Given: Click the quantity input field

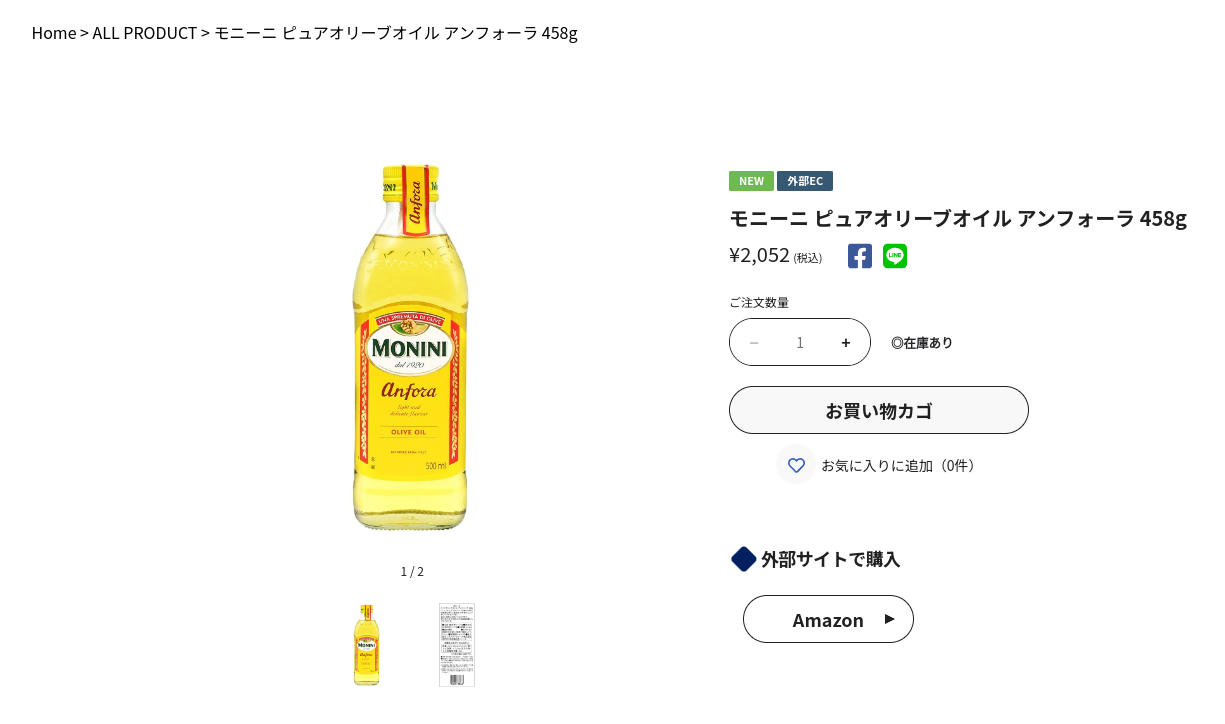Looking at the screenshot, I should pos(800,343).
